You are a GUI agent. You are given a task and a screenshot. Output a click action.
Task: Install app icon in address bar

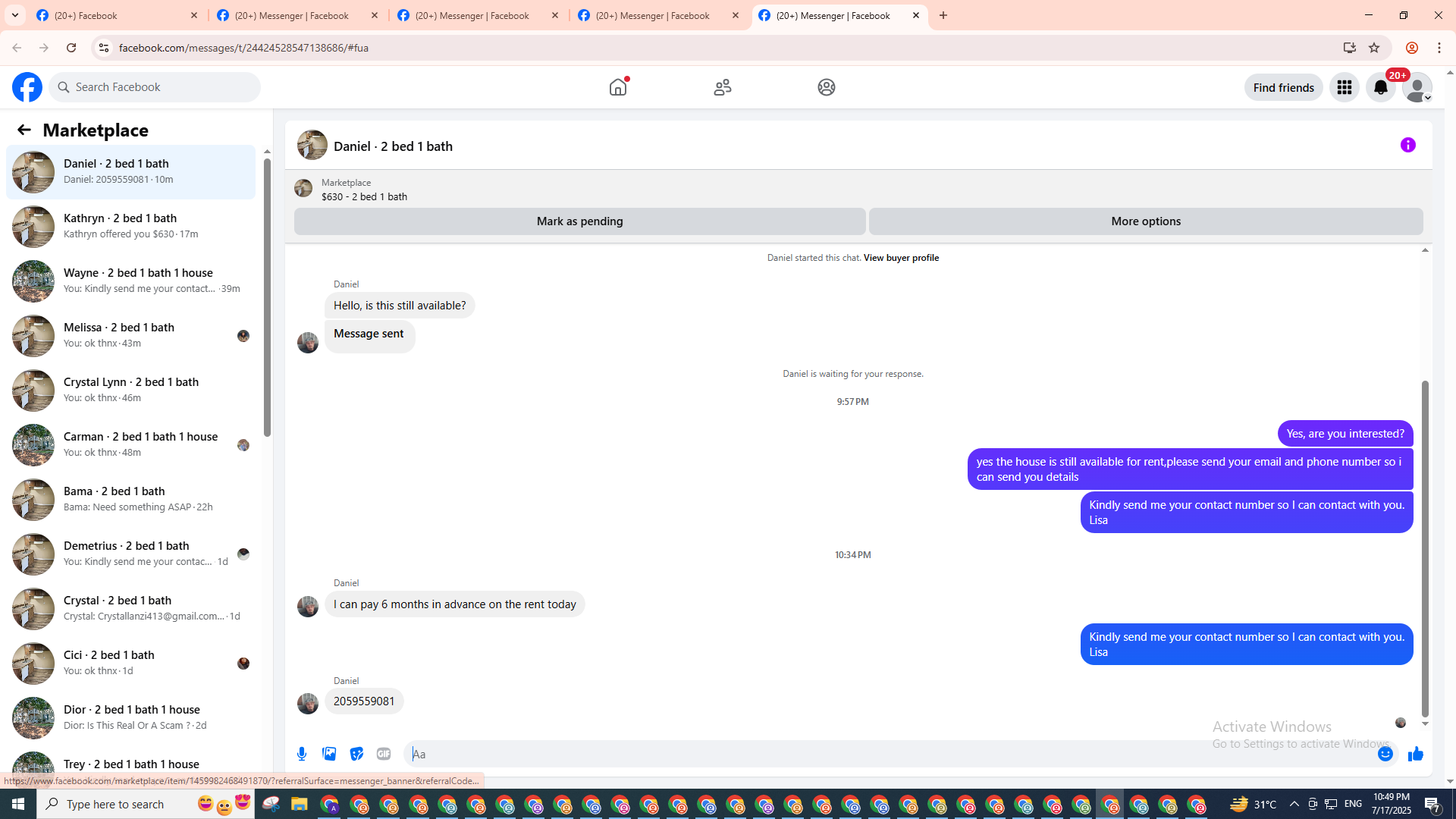[x=1350, y=48]
